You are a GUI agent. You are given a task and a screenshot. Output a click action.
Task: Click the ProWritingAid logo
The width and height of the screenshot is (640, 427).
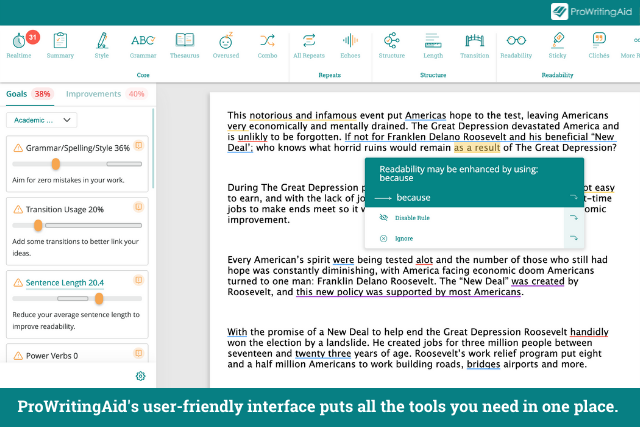pyautogui.click(x=591, y=11)
